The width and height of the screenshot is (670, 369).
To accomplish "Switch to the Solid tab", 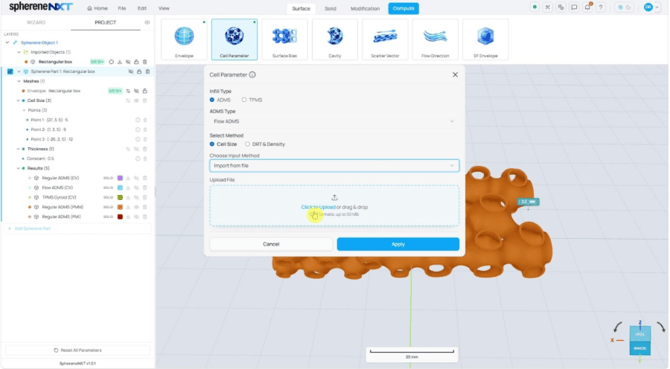I will click(330, 9).
